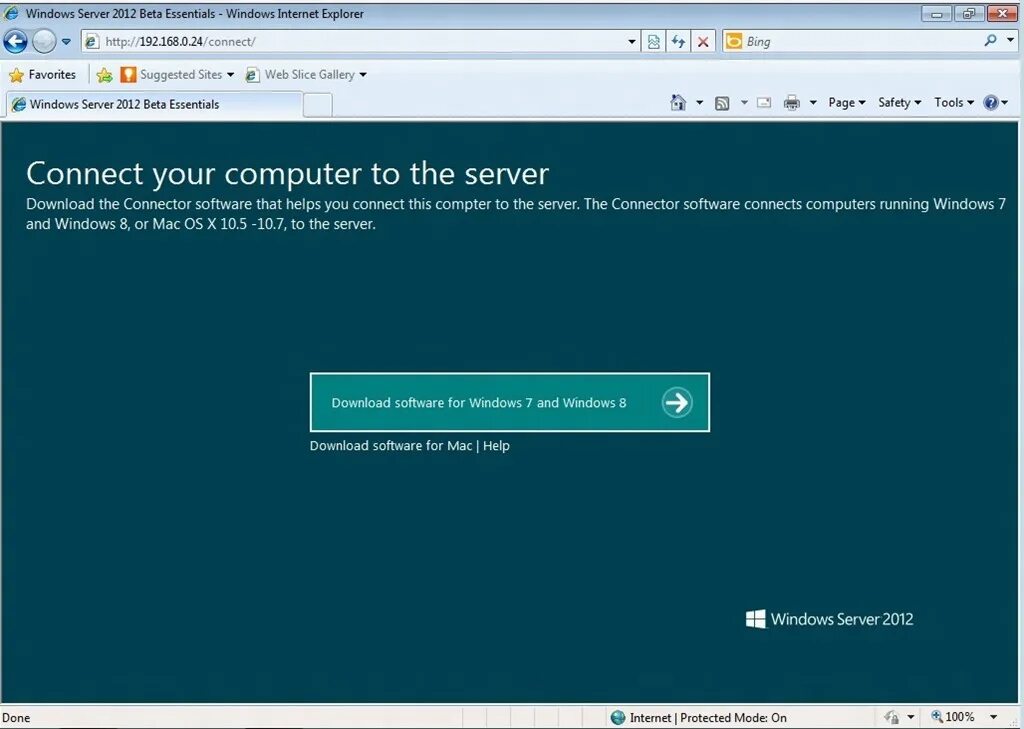Click the Bing logo icon in search box
The height and width of the screenshot is (729, 1024).
point(734,41)
